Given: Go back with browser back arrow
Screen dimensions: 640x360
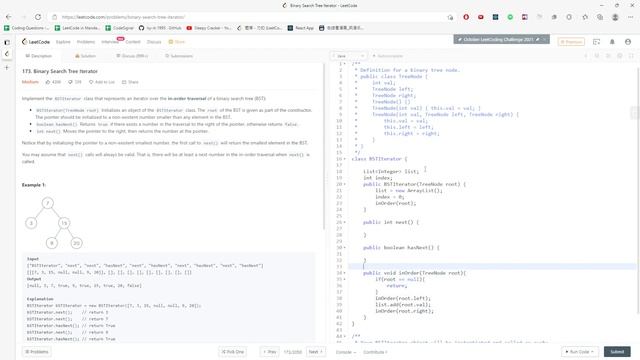Looking at the screenshot, I should (x=9, y=17).
